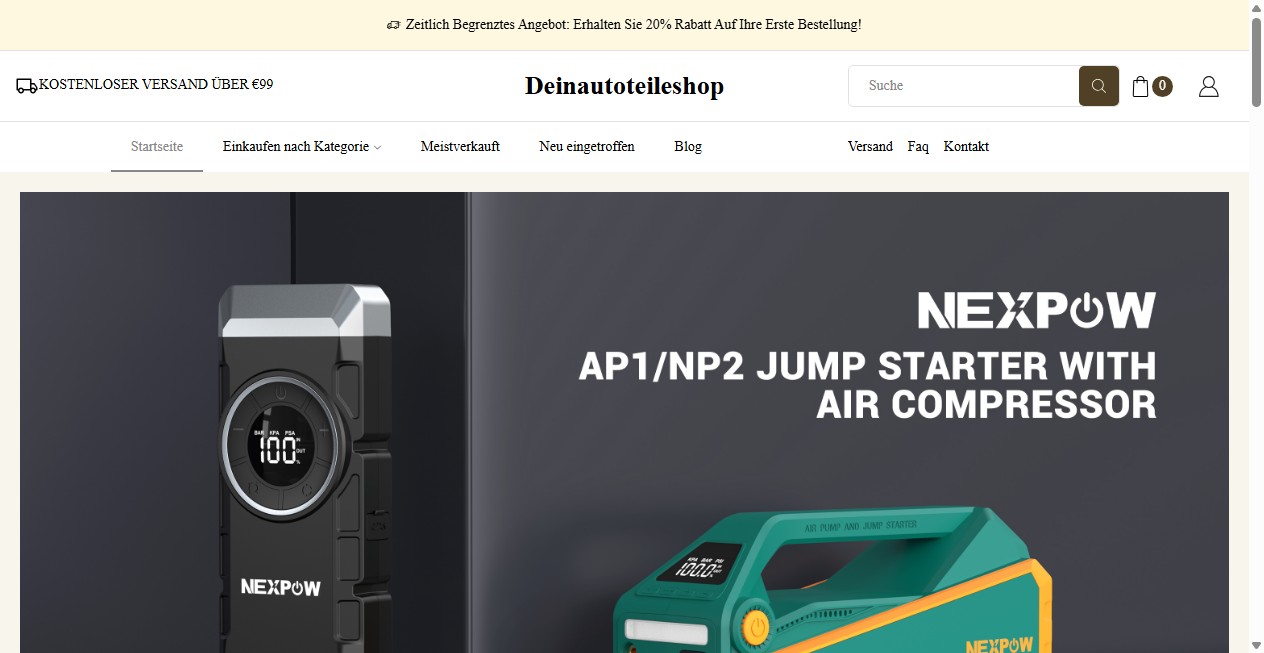
Task: Click the KOSTENLOSER VERSAND ÜBER €99 text
Action: click(x=156, y=84)
